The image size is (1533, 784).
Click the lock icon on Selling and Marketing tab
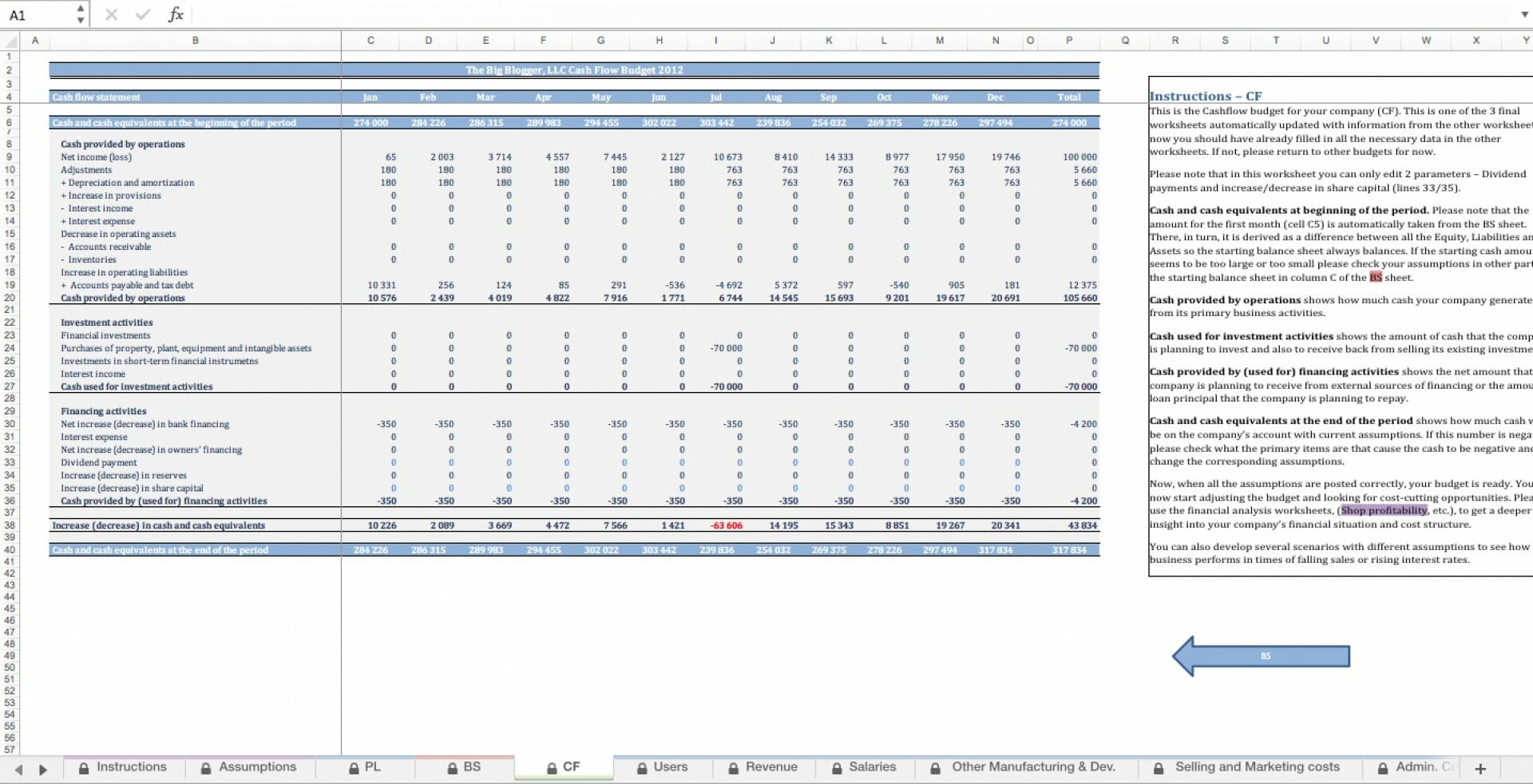tap(1159, 767)
